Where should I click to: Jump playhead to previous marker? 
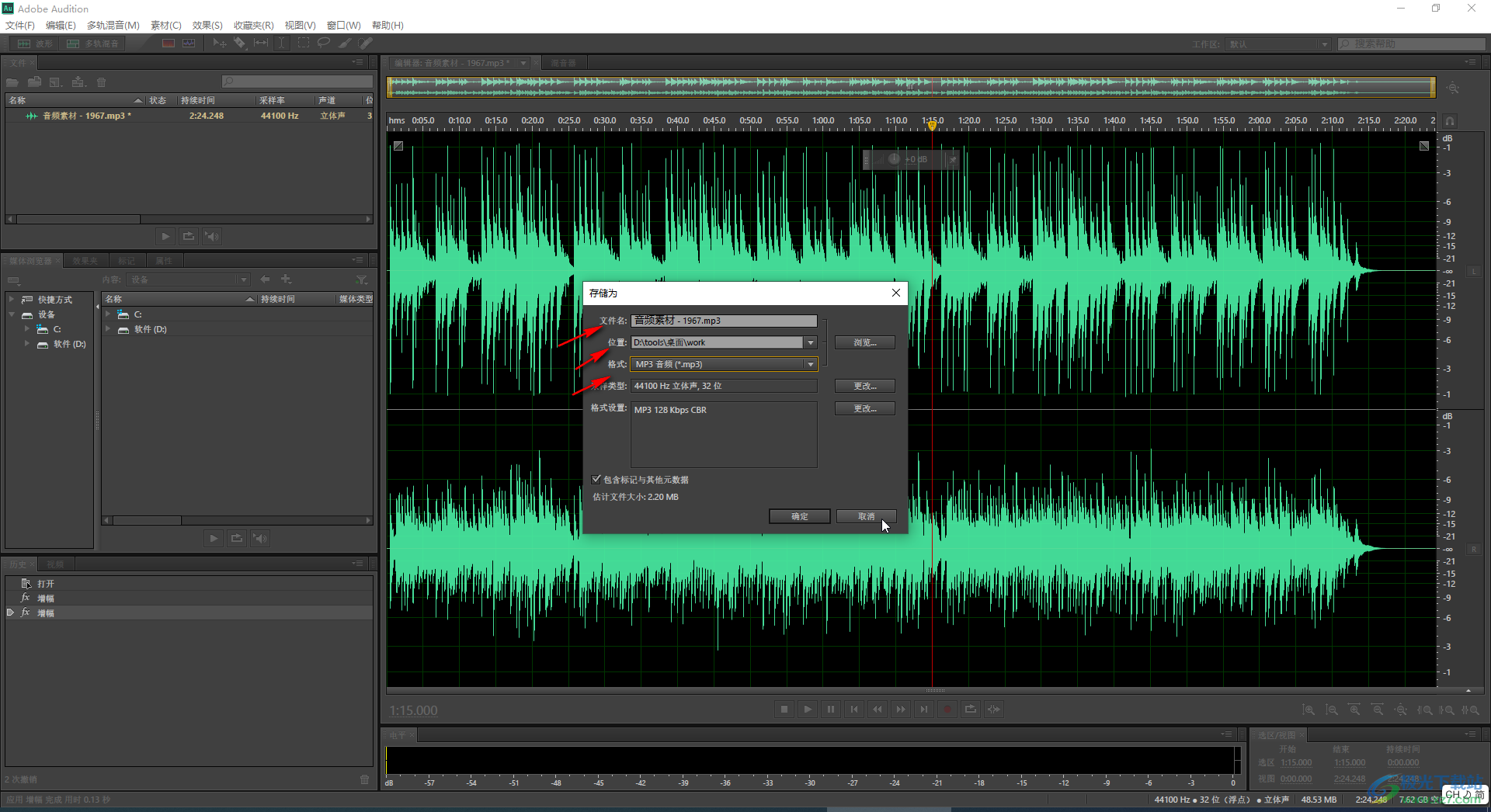click(x=854, y=709)
